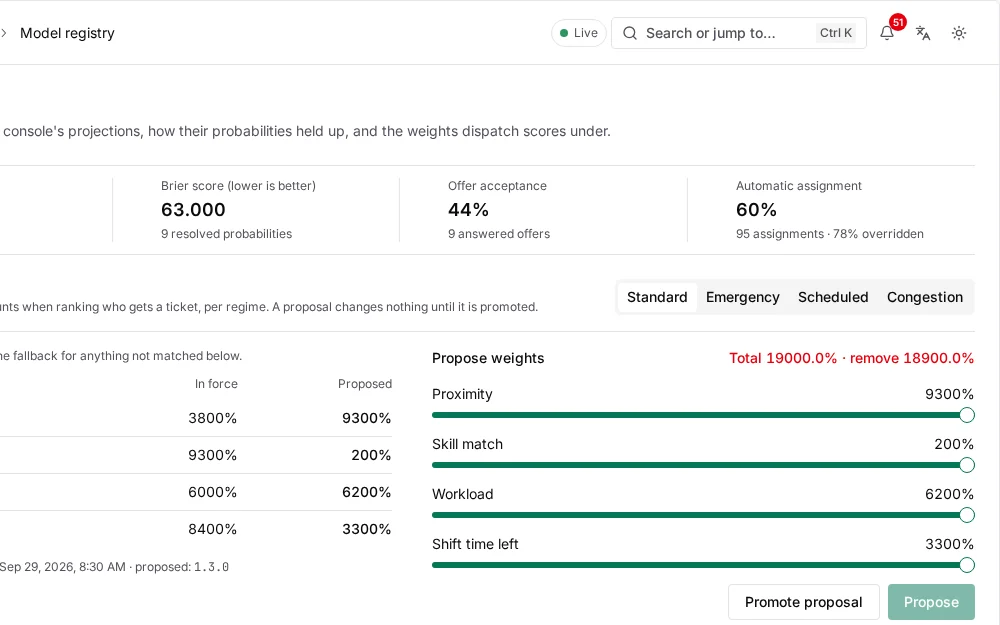
Task: Click the Automatic assignment 60% value
Action: point(756,210)
